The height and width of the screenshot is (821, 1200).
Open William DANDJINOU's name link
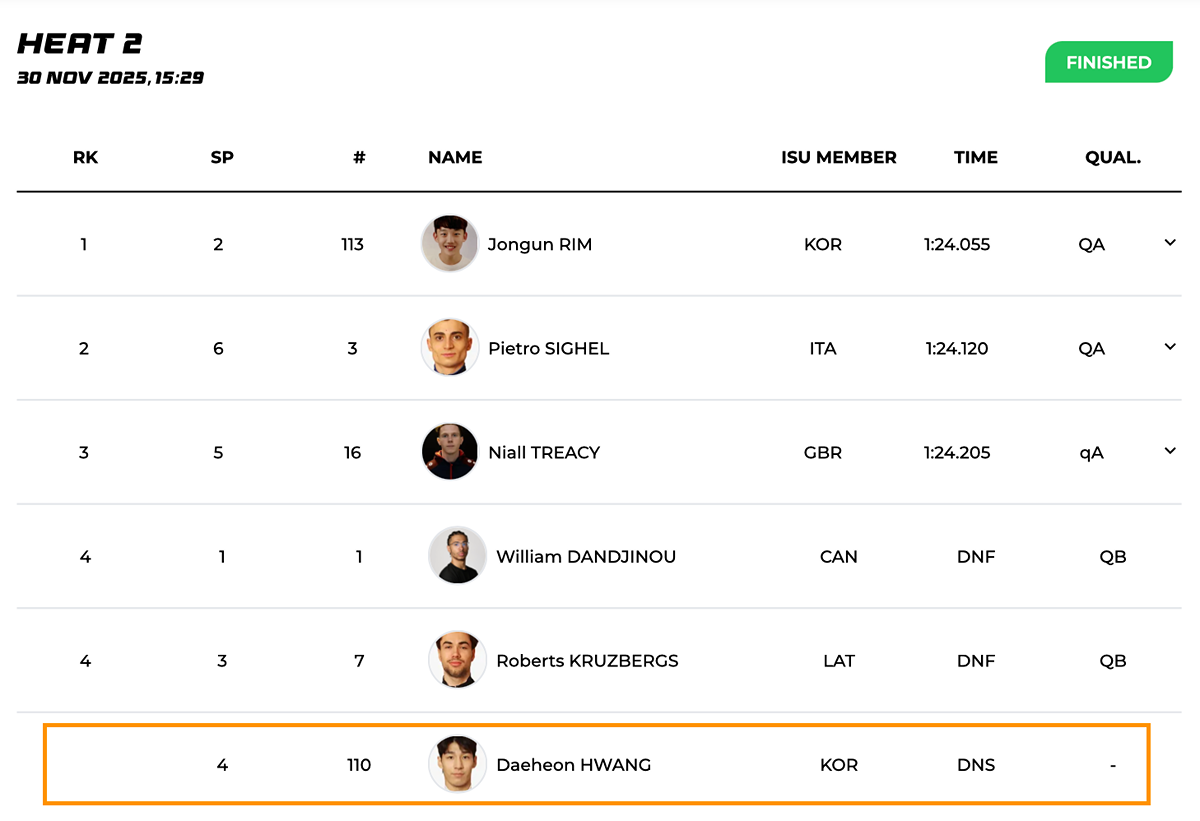586,557
